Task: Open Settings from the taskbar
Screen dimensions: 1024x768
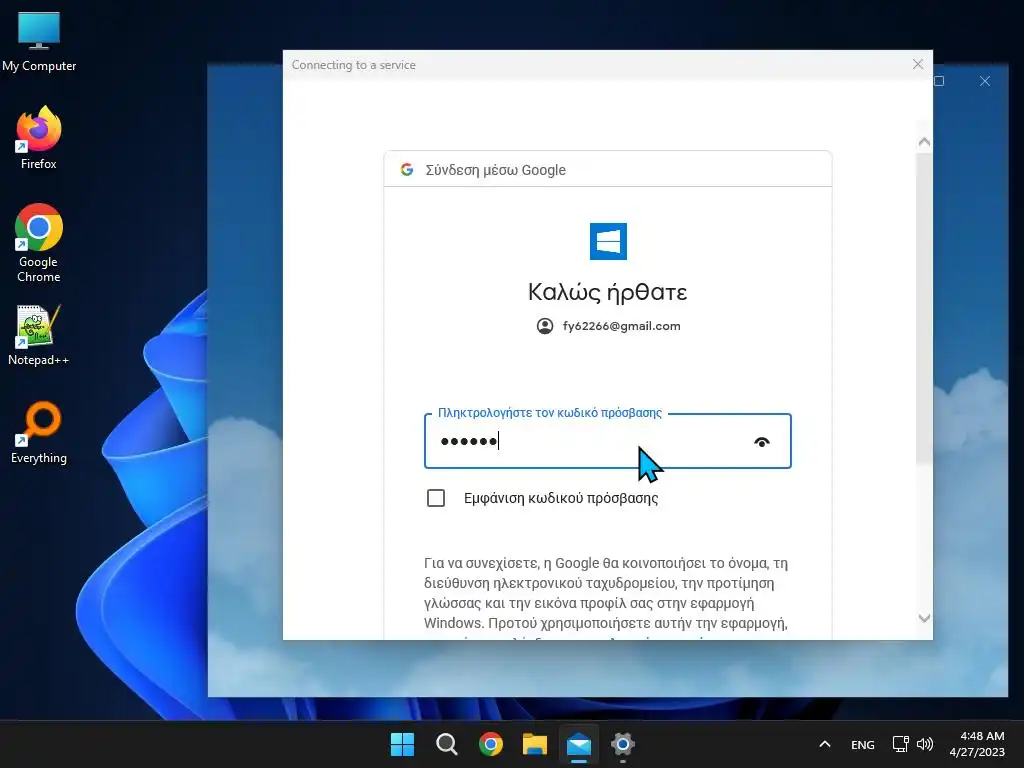Action: coord(622,744)
